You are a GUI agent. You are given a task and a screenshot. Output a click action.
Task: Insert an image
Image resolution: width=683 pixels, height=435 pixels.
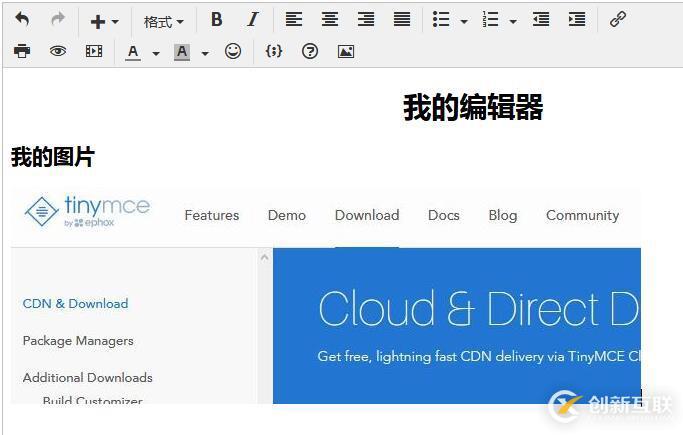[x=346, y=51]
